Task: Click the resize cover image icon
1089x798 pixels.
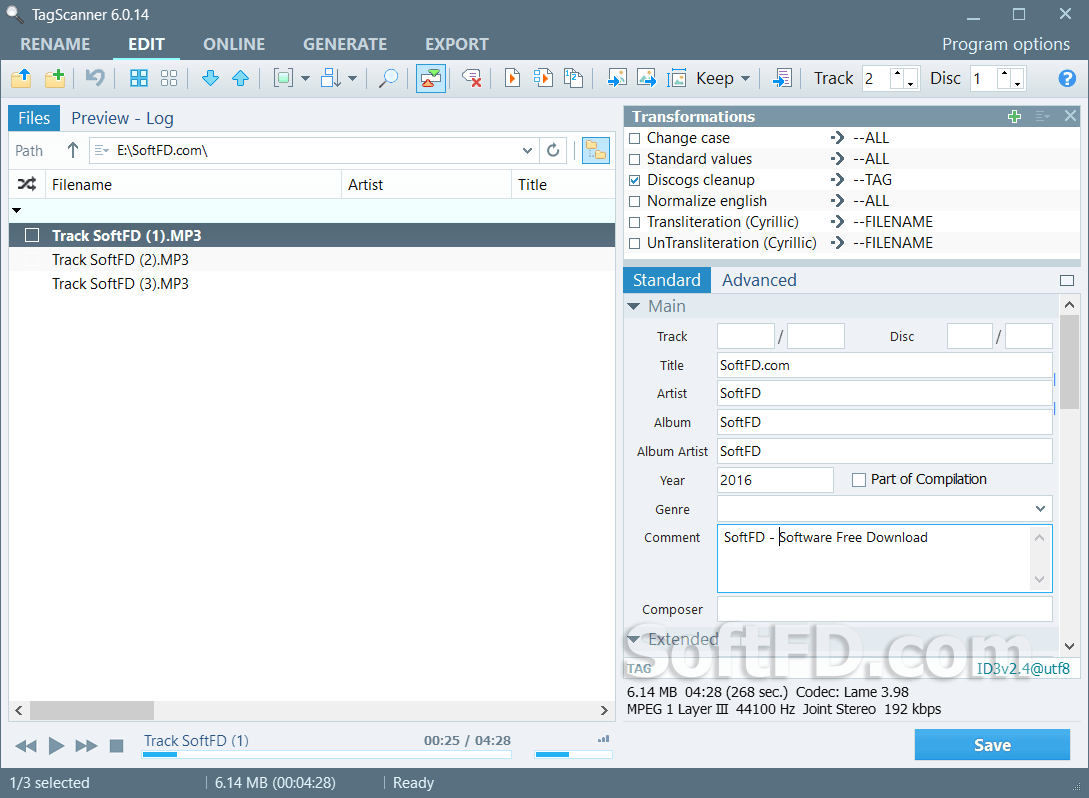Action: pyautogui.click(x=676, y=78)
